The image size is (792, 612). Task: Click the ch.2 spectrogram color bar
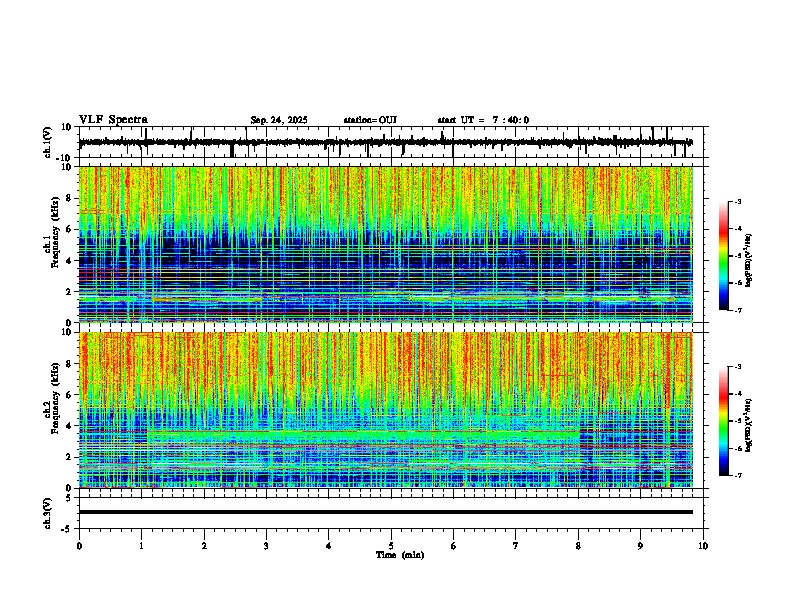724,421
